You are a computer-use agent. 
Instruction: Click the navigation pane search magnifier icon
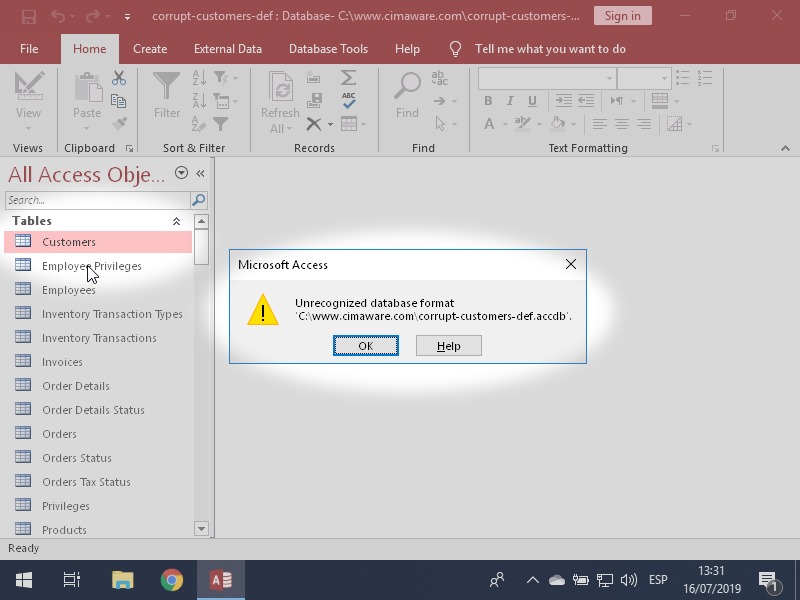click(x=198, y=200)
